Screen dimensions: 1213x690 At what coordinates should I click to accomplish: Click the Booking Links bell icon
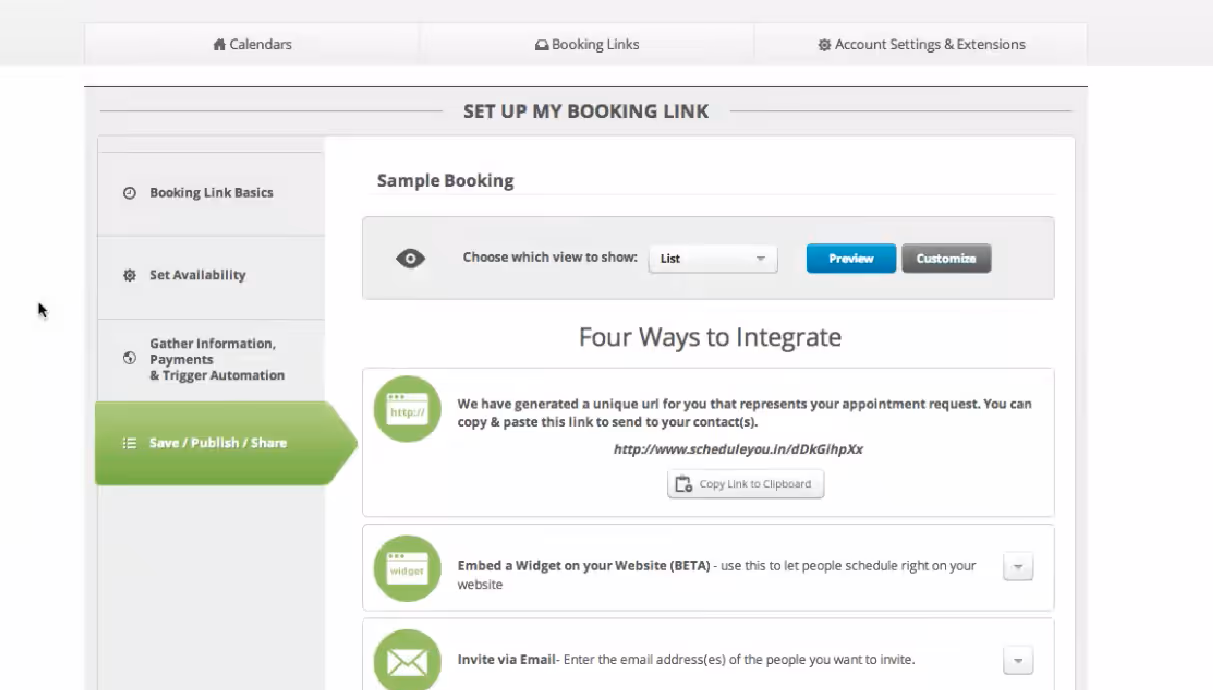[x=540, y=44]
